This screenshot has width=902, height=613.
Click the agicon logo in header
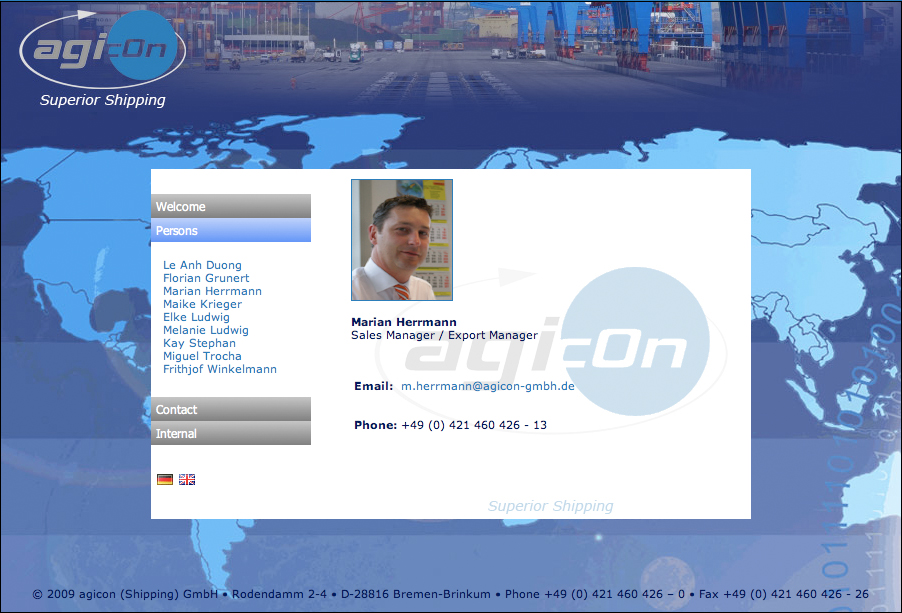[103, 48]
